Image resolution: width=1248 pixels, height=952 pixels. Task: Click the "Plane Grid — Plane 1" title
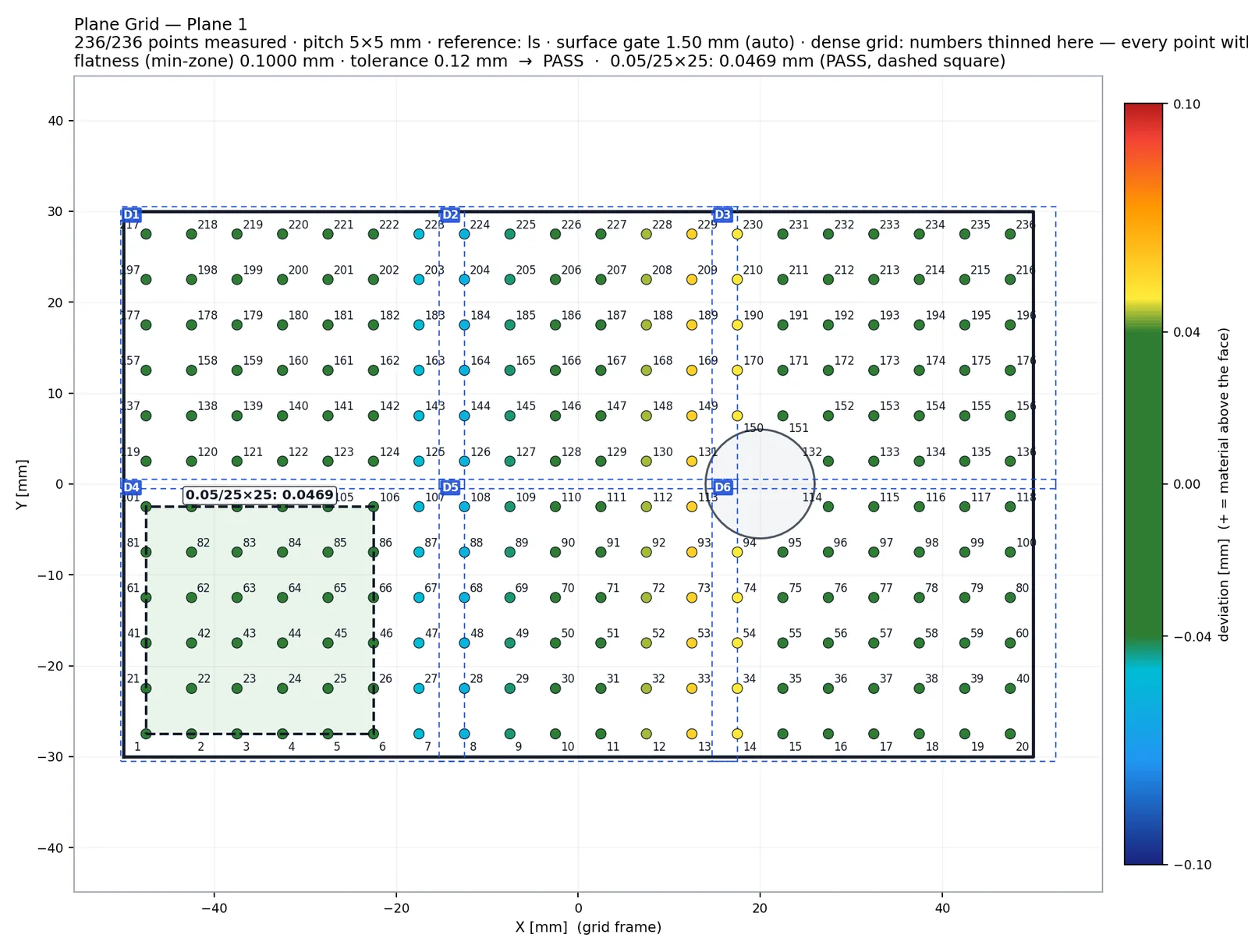click(161, 24)
